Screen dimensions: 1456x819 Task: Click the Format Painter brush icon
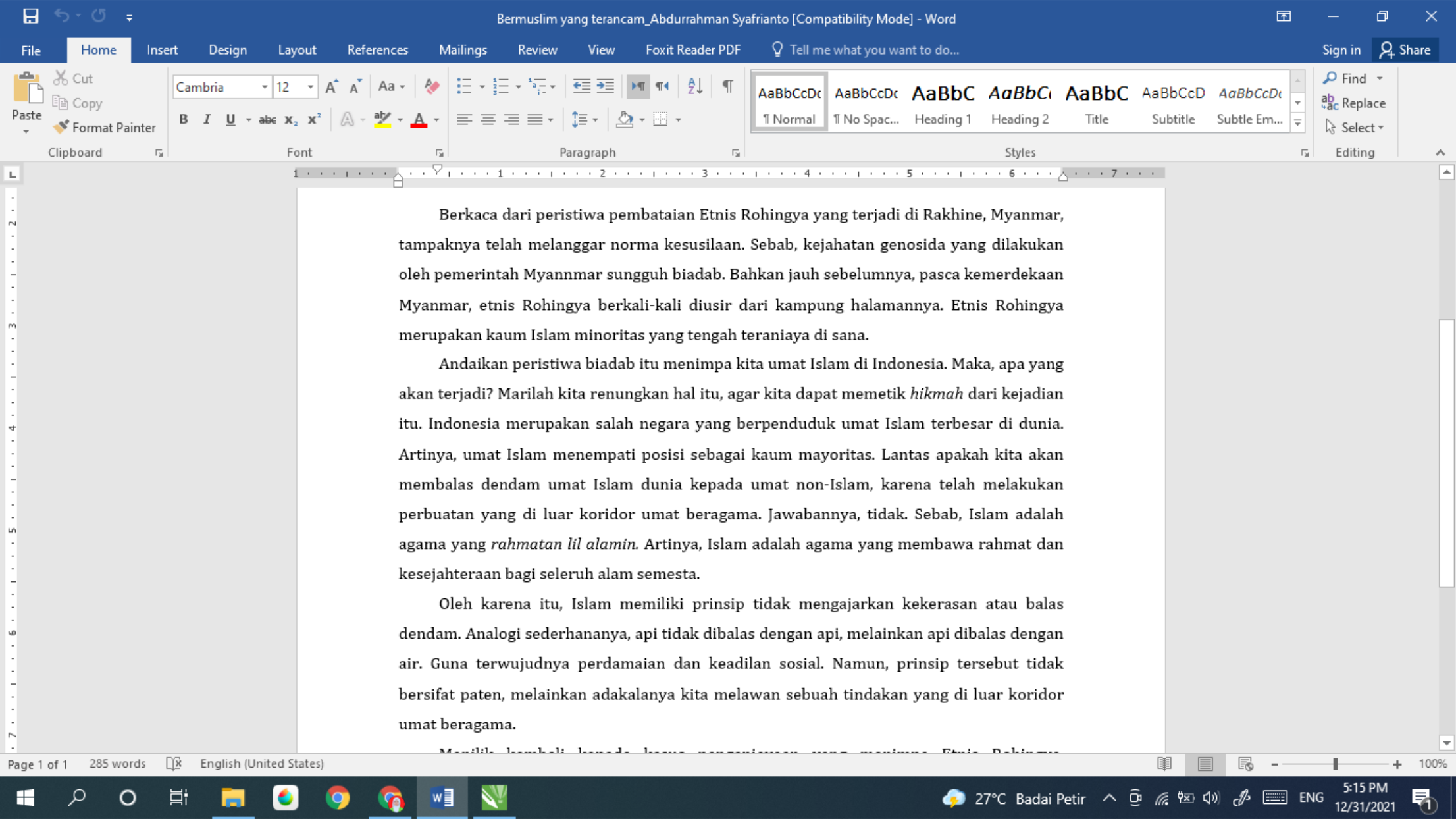pos(61,127)
